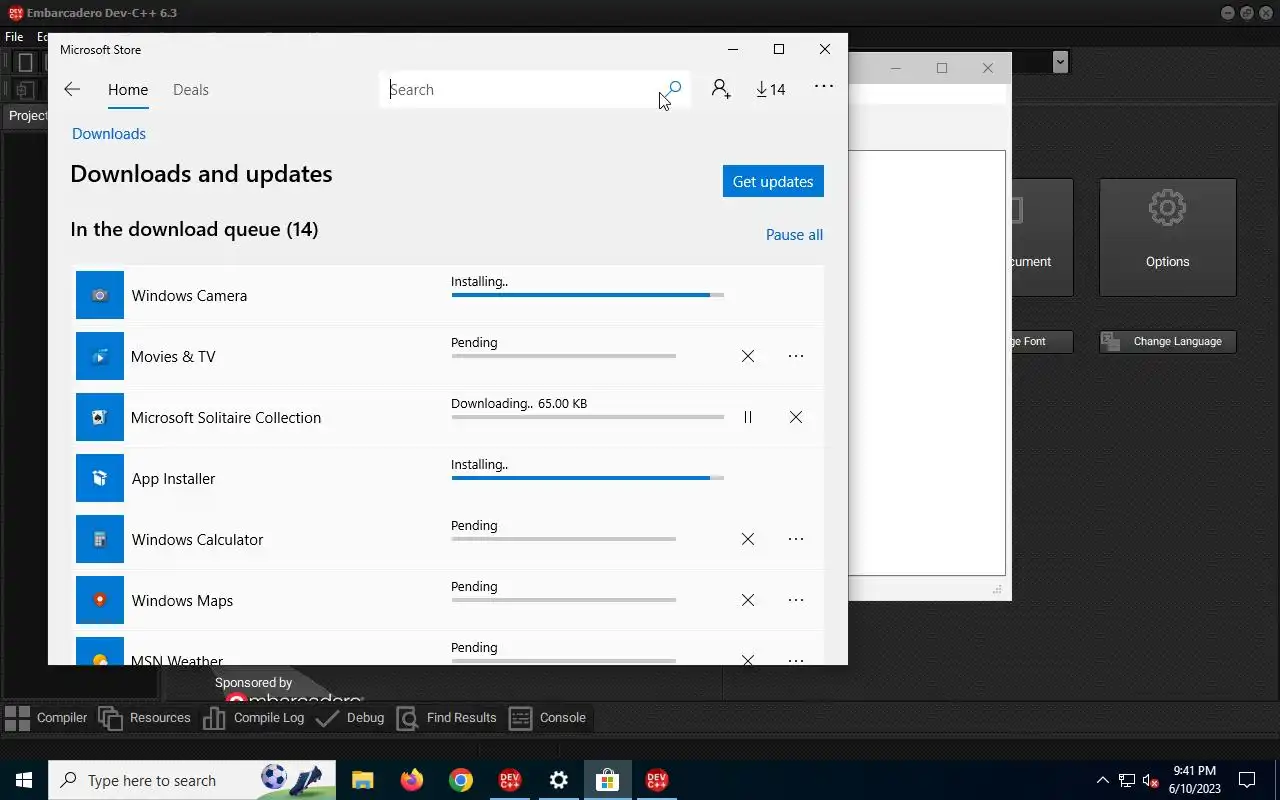The width and height of the screenshot is (1280, 800).
Task: Open the Store See more menu
Action: point(823,87)
